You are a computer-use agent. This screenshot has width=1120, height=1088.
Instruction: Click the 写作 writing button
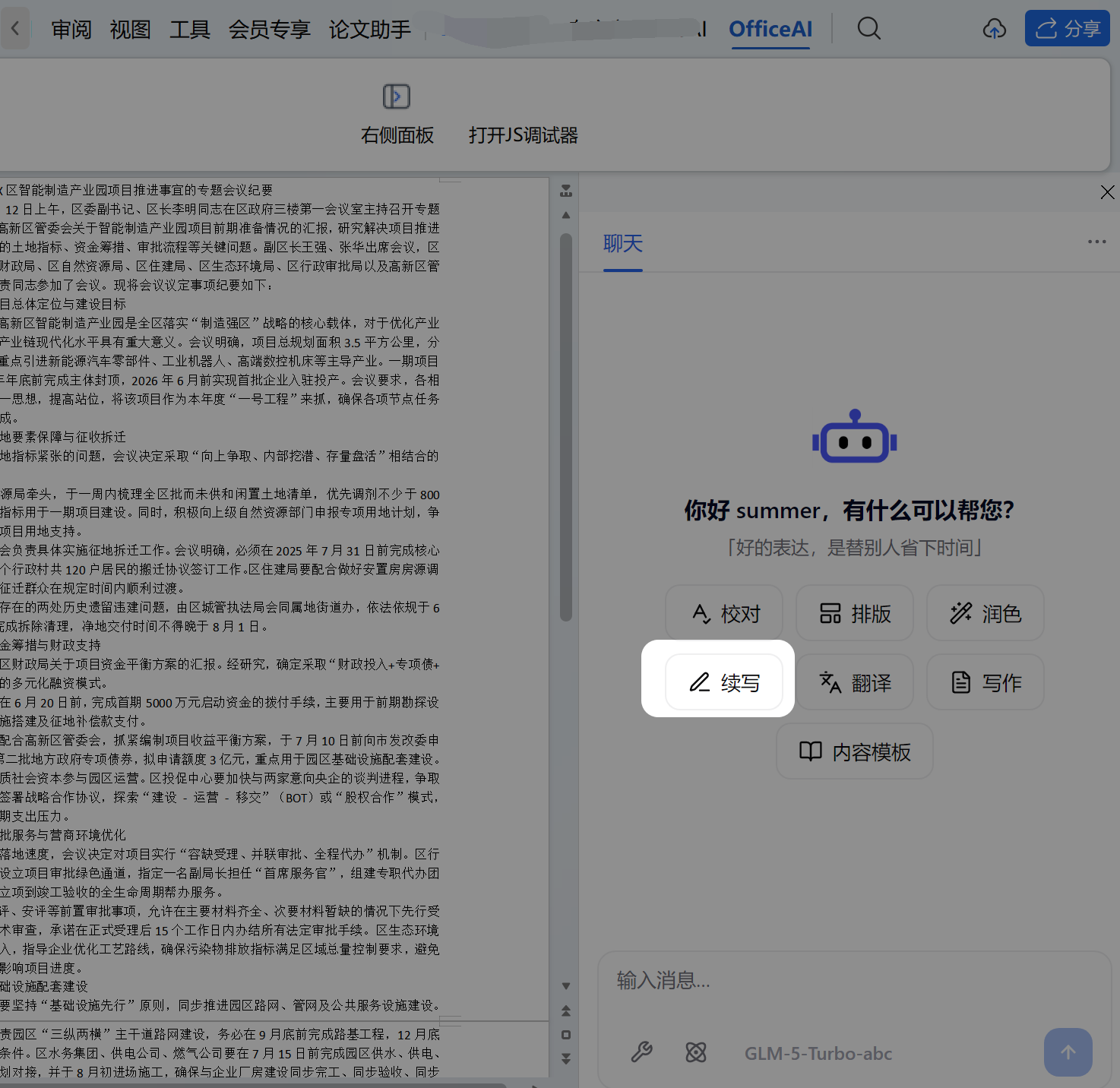pyautogui.click(x=986, y=682)
